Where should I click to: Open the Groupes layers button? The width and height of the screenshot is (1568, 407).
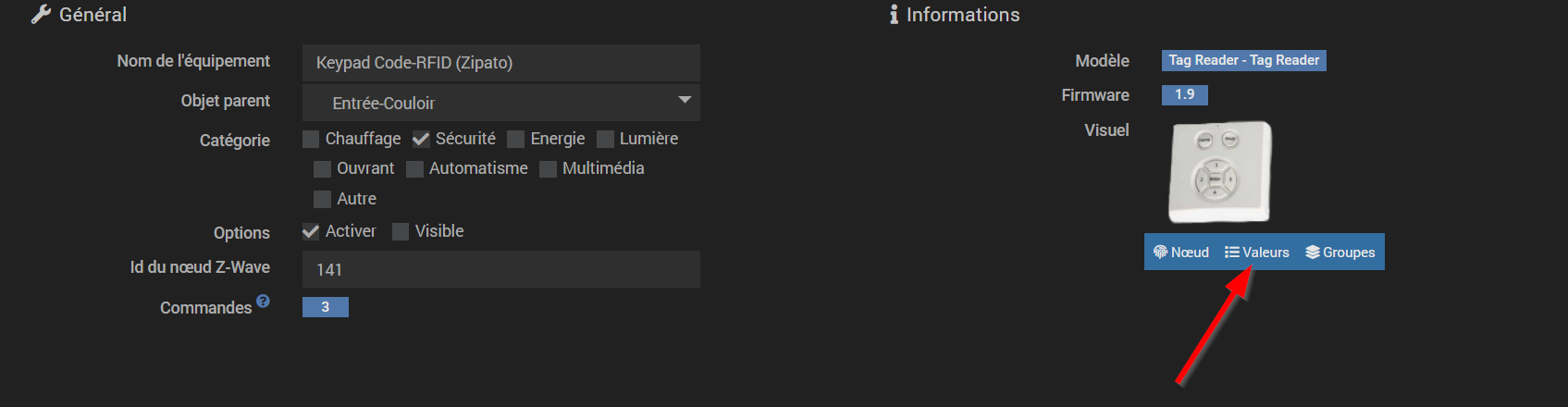click(1340, 253)
